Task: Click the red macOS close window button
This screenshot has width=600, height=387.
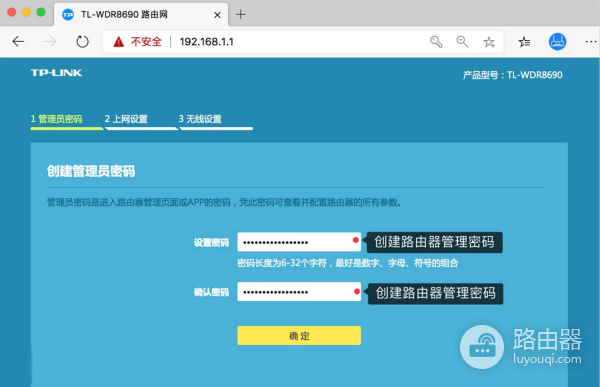Action: click(11, 12)
